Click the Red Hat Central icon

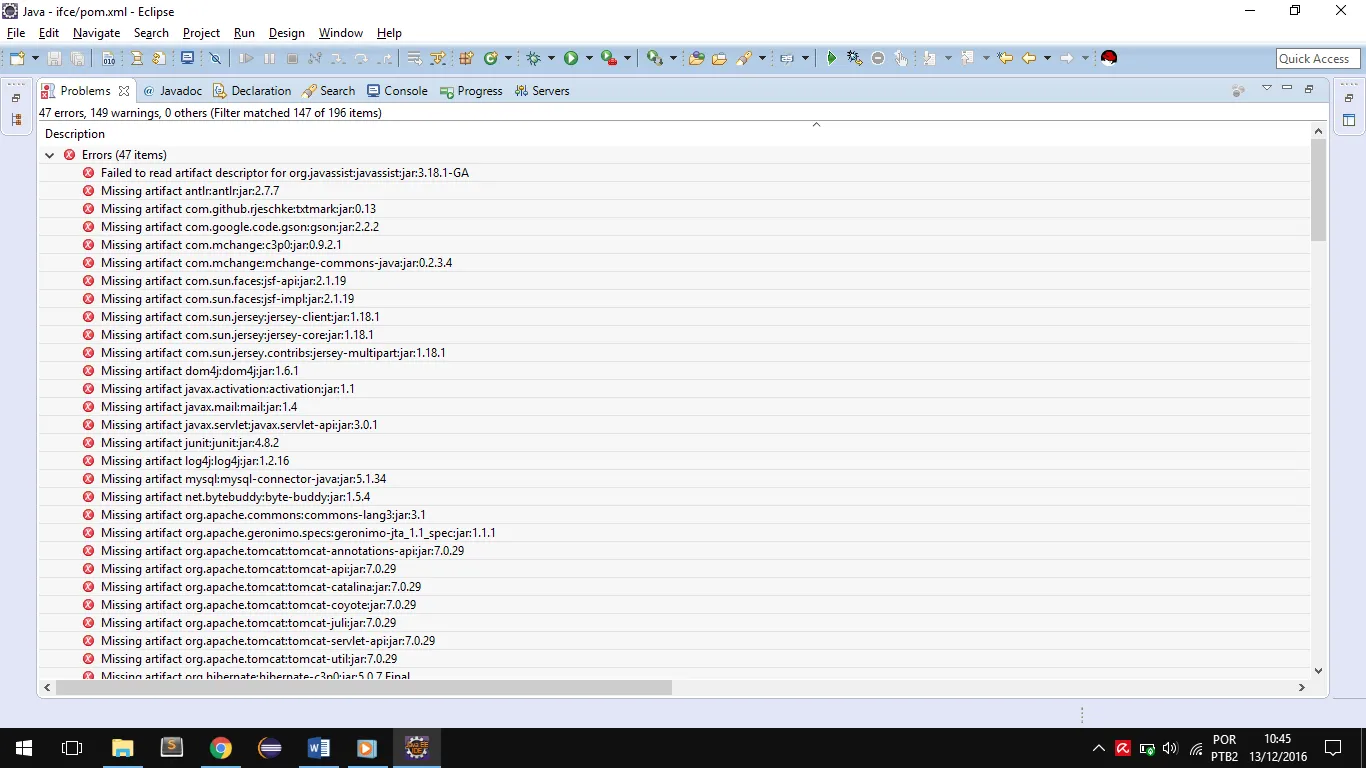pyautogui.click(x=1108, y=58)
